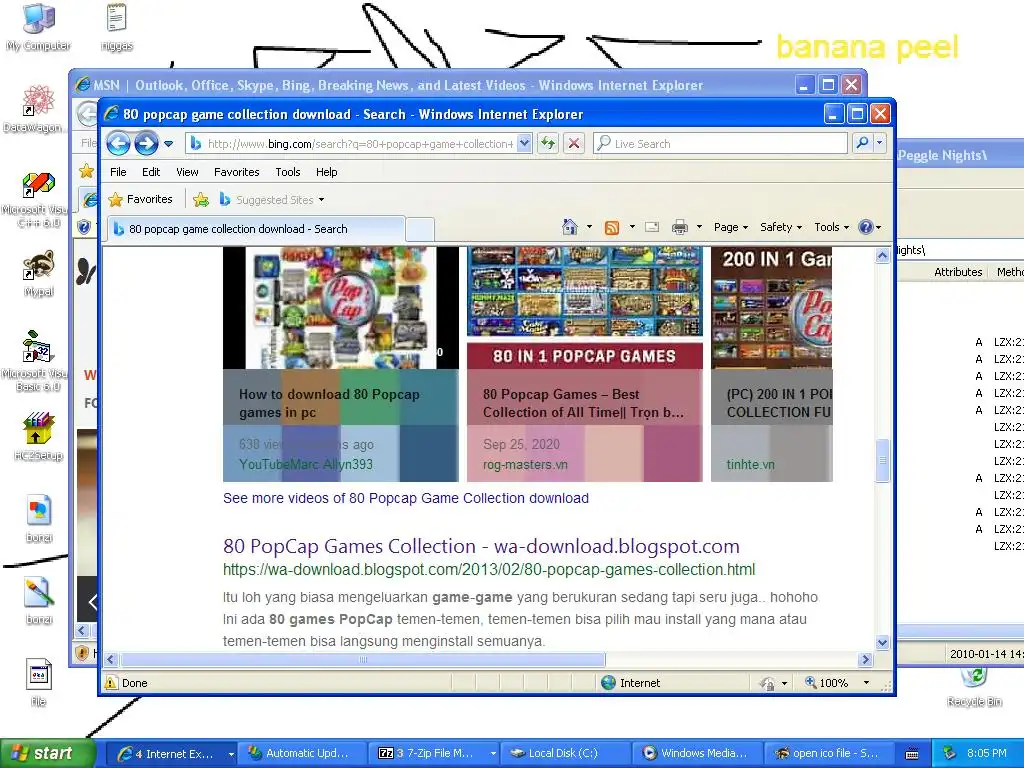Open 80 PopCap Games Collection result link
This screenshot has width=1024, height=768.
(x=481, y=546)
